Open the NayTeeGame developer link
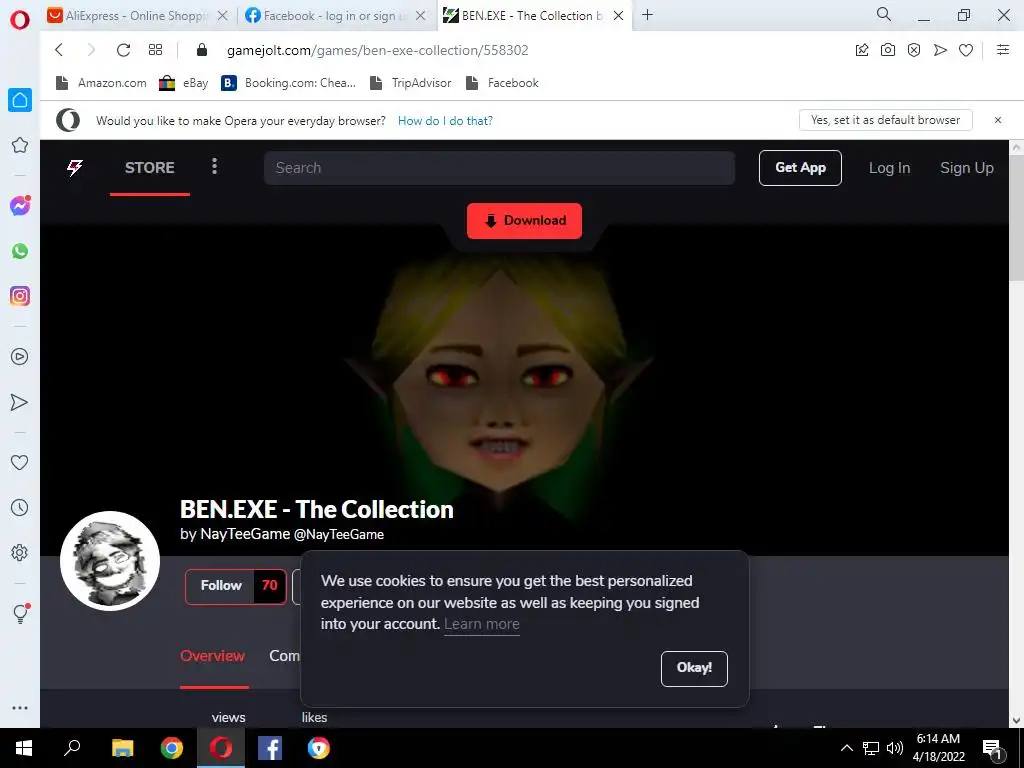Screen dimensions: 1024x768 245,534
